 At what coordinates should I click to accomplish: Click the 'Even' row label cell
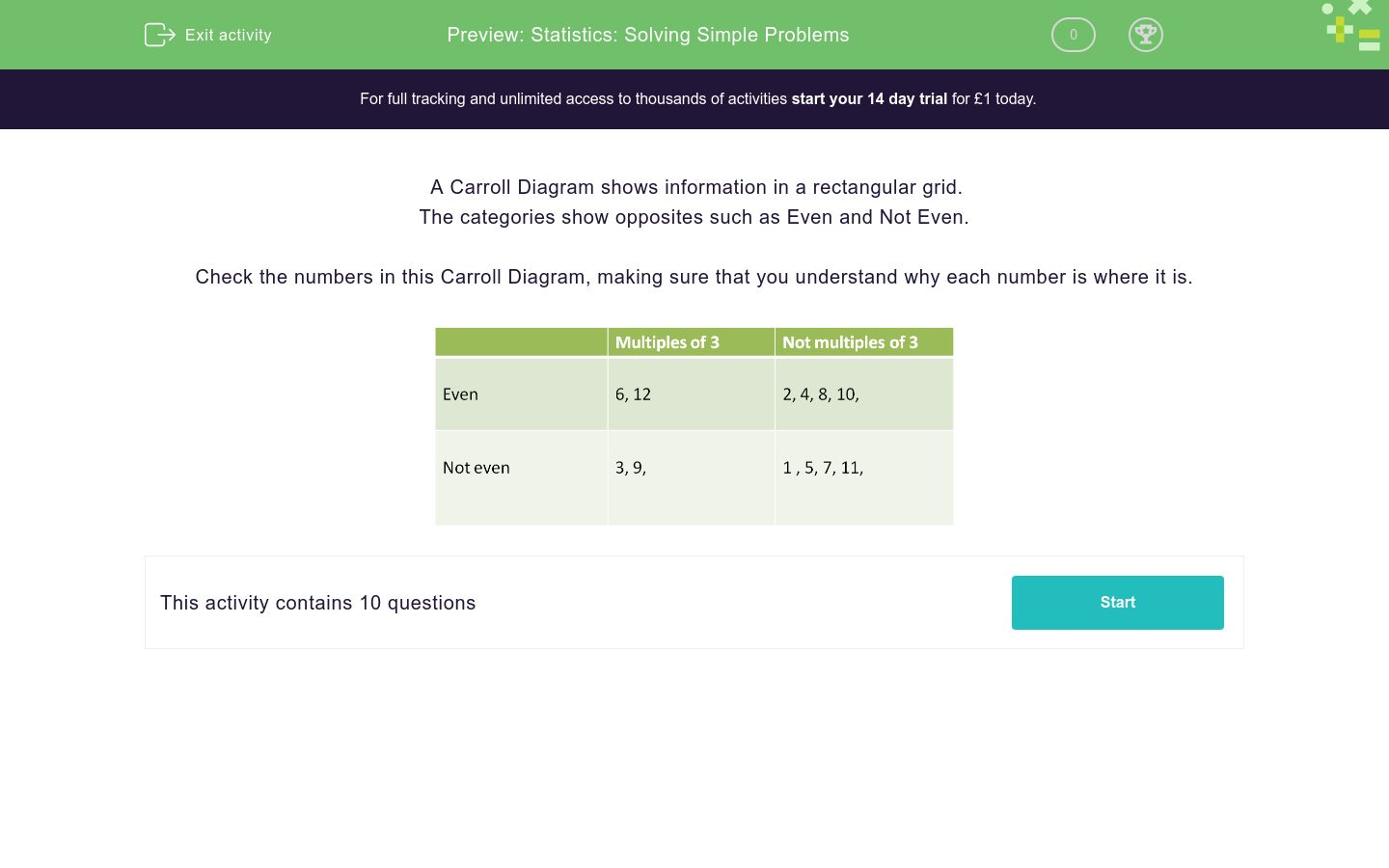521,393
